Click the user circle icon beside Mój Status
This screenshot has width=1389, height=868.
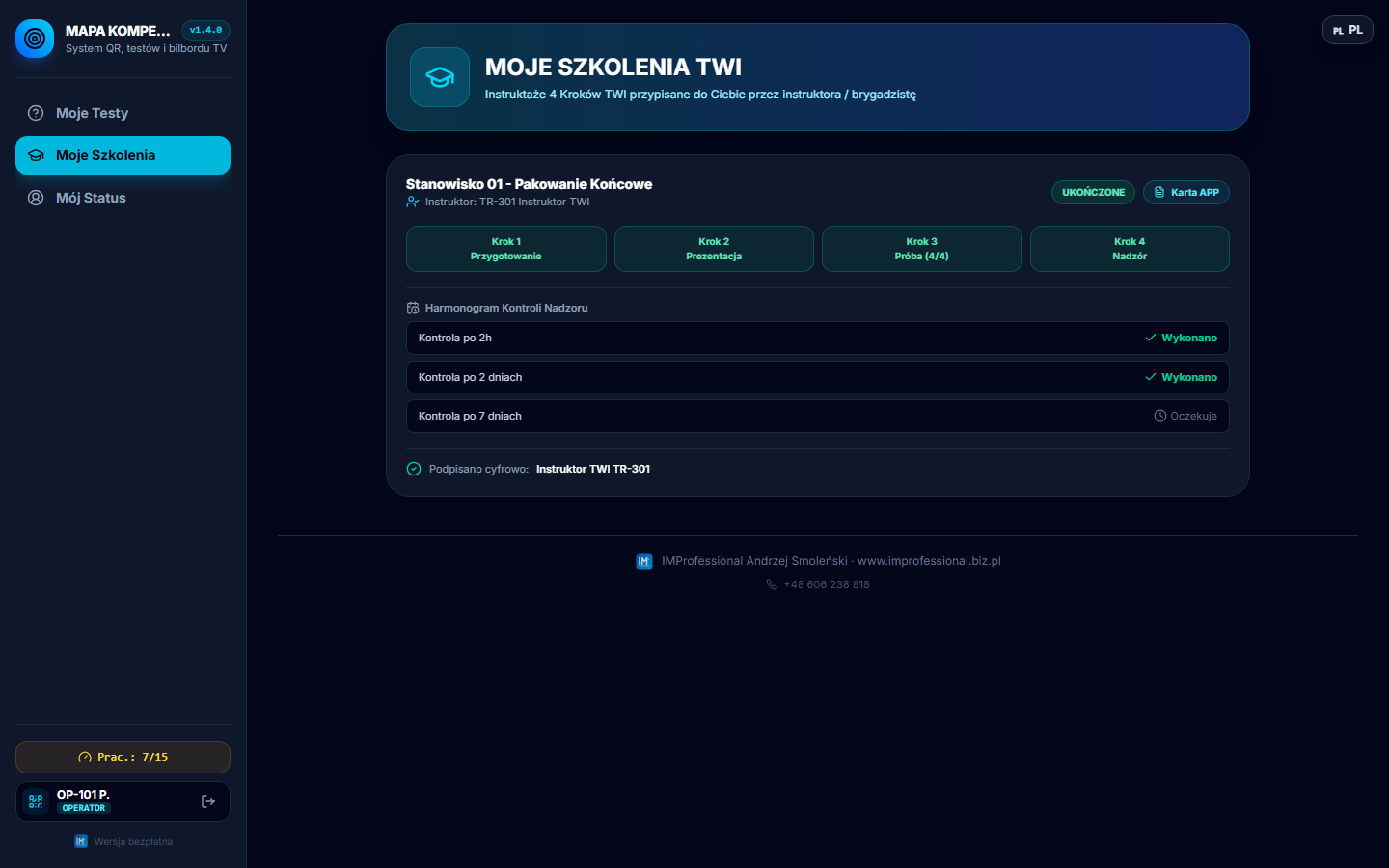coord(36,198)
